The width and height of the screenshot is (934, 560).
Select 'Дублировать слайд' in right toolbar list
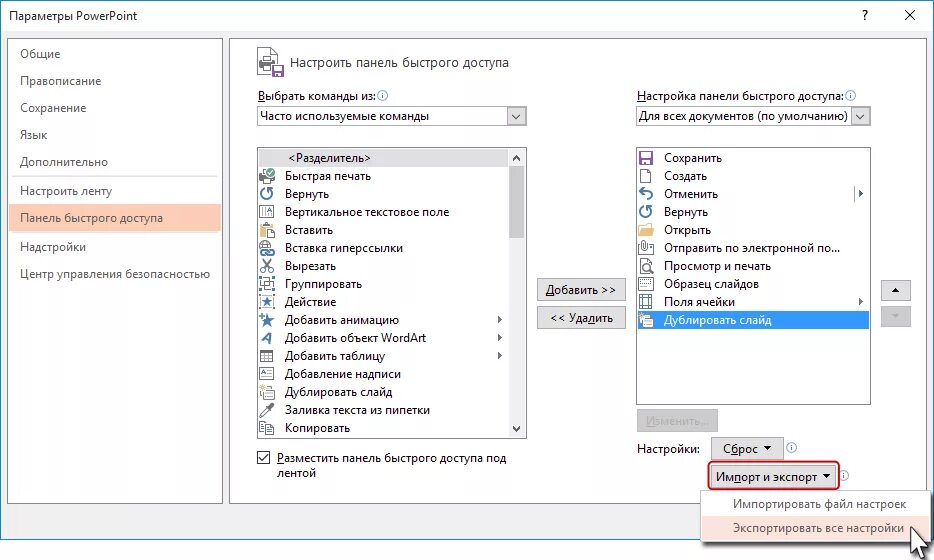(753, 320)
